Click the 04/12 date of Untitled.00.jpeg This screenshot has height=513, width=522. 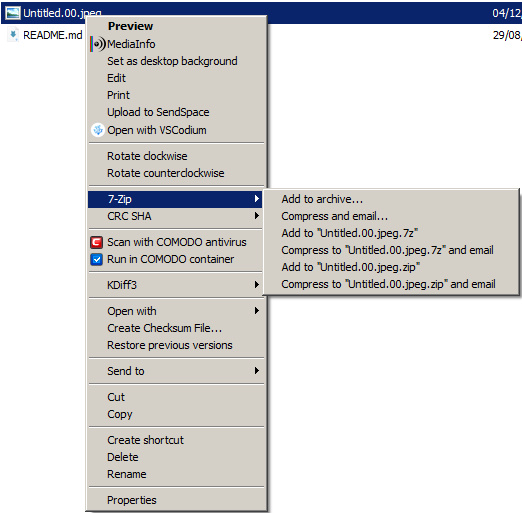pos(507,13)
